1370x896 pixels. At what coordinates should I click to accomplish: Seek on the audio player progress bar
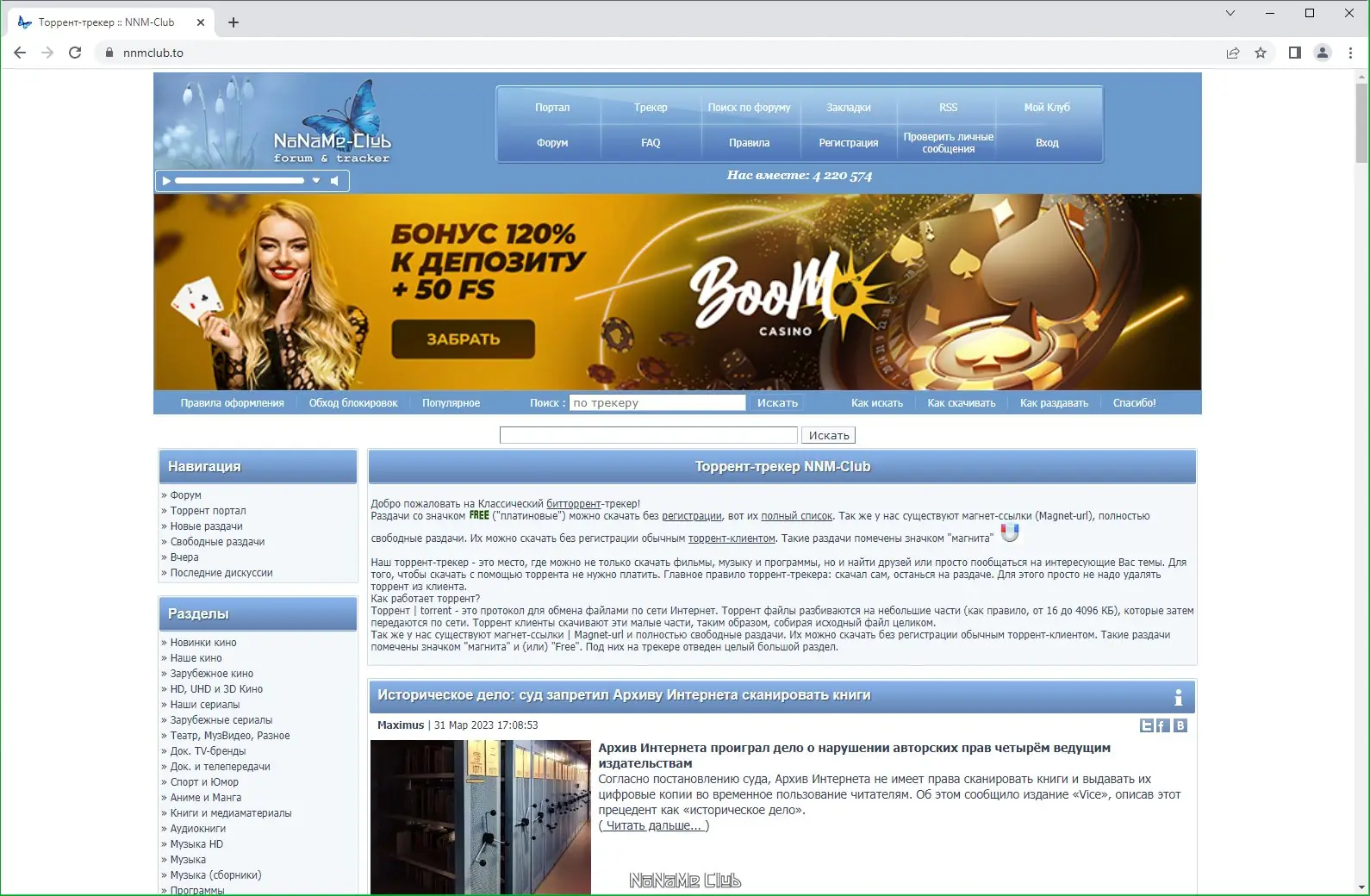click(240, 181)
